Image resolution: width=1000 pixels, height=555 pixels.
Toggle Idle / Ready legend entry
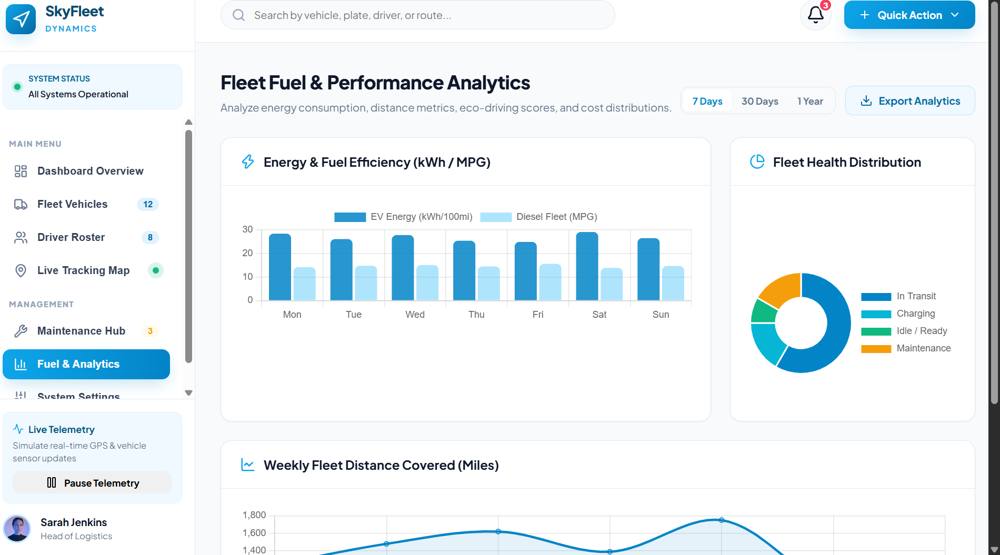coord(904,331)
